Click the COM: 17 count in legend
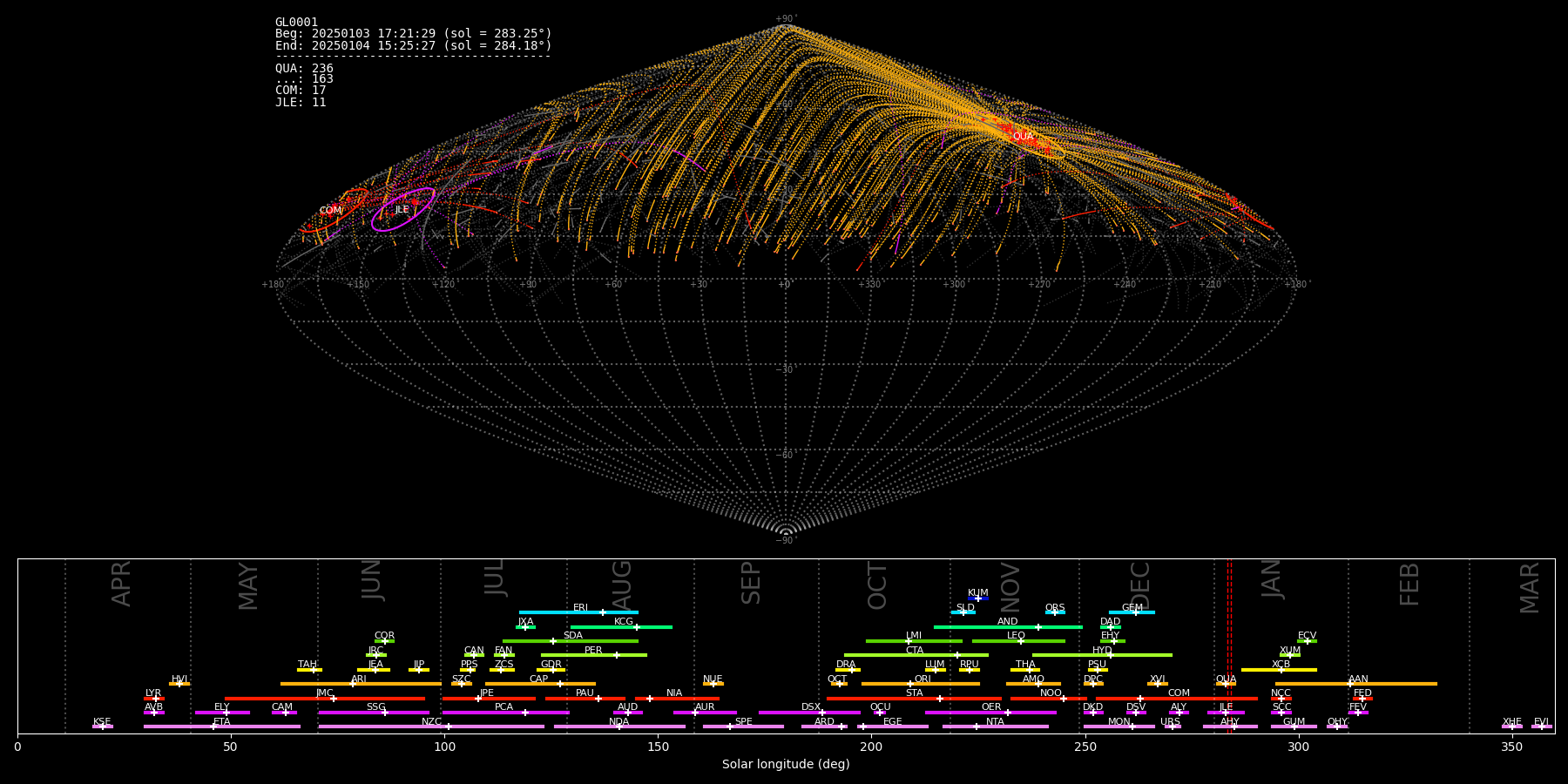The image size is (1568, 784). pyautogui.click(x=301, y=91)
